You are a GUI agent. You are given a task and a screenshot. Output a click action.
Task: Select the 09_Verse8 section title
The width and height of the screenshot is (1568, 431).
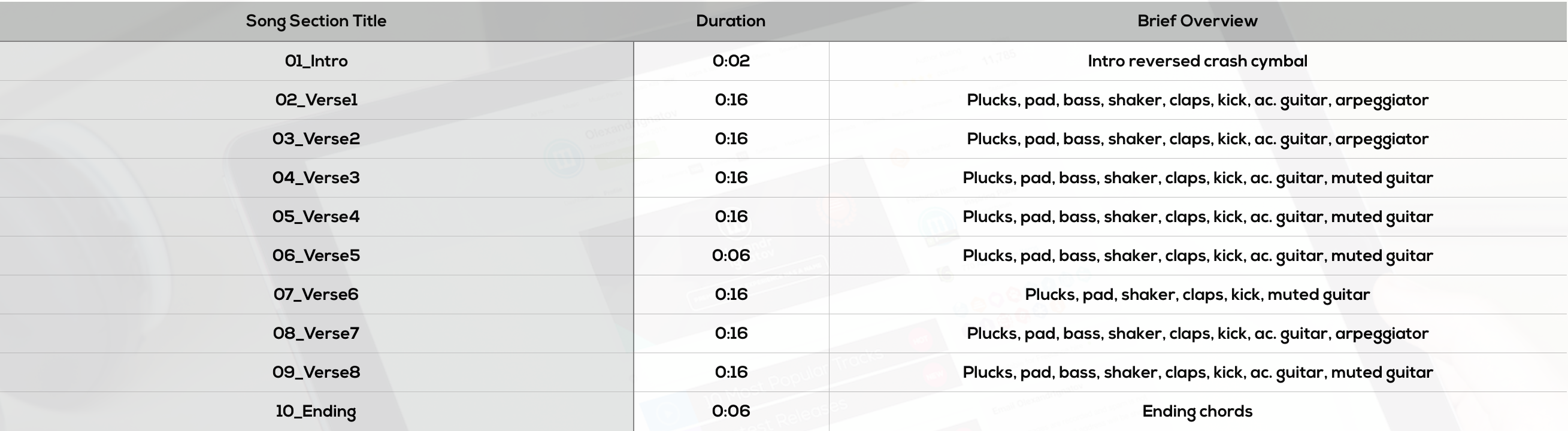coord(316,372)
